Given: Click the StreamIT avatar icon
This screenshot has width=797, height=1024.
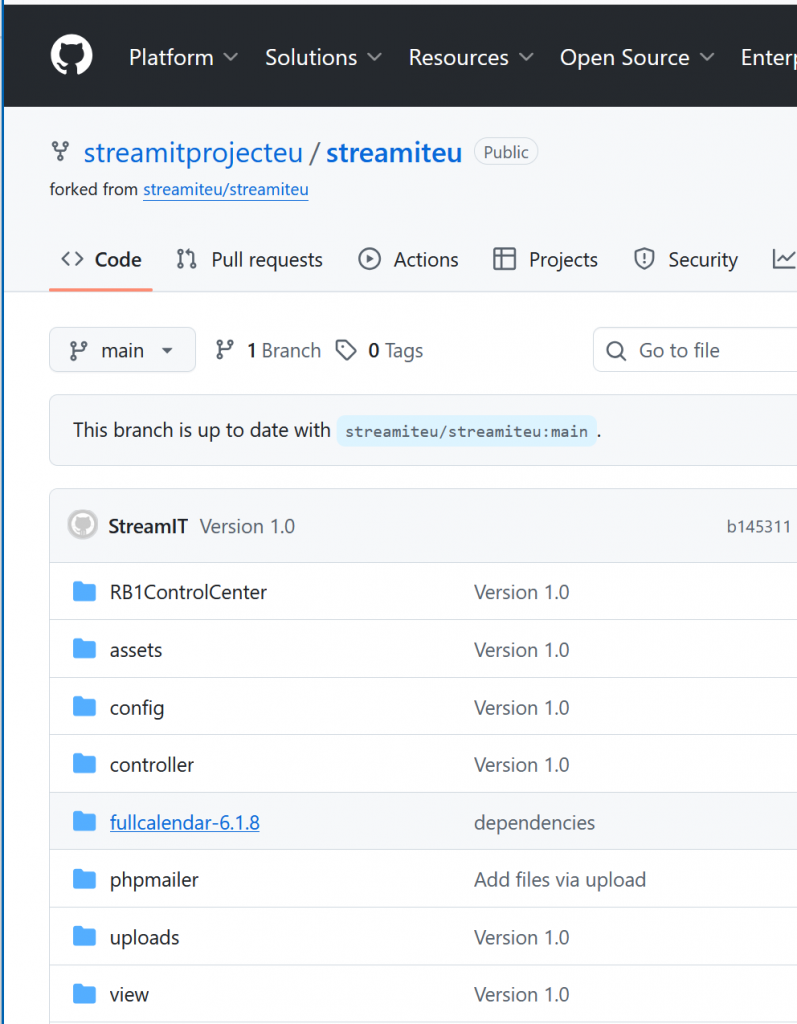Looking at the screenshot, I should (x=82, y=526).
